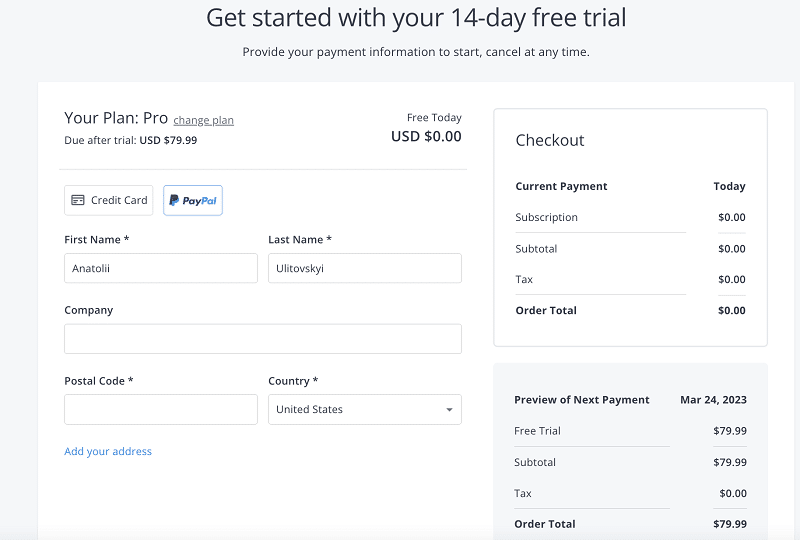Focus the Last Name field
The height and width of the screenshot is (540, 800).
click(365, 268)
